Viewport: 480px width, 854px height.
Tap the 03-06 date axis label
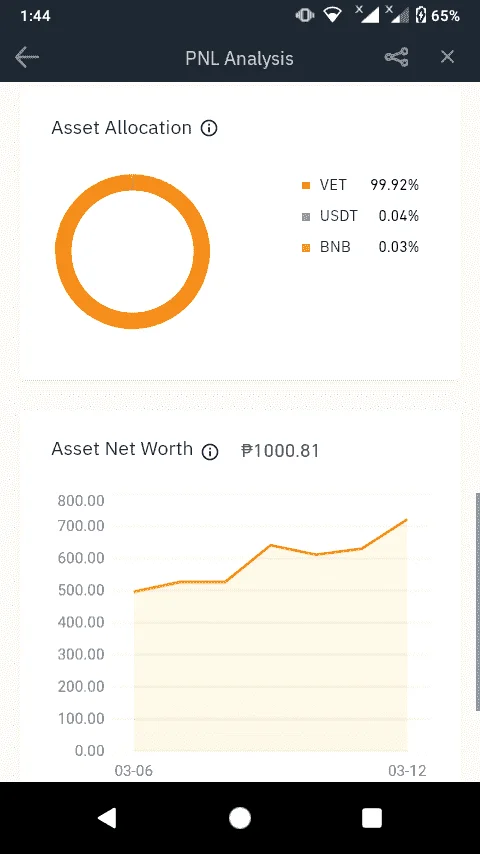pos(133,771)
